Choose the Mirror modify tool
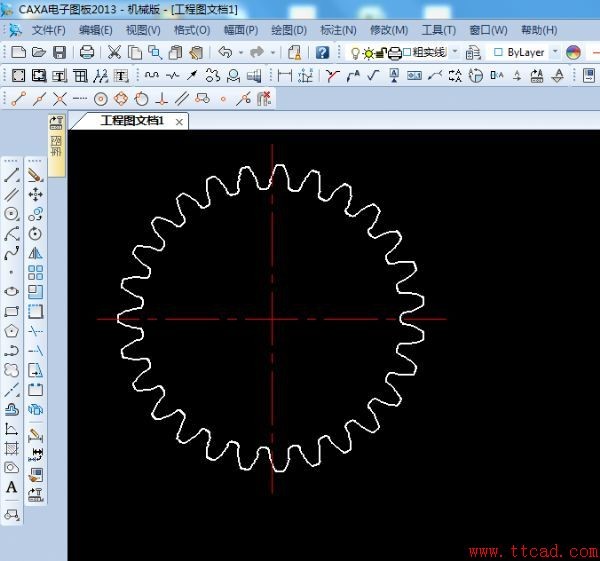Screen dimensions: 600x561 pyautogui.click(x=35, y=252)
